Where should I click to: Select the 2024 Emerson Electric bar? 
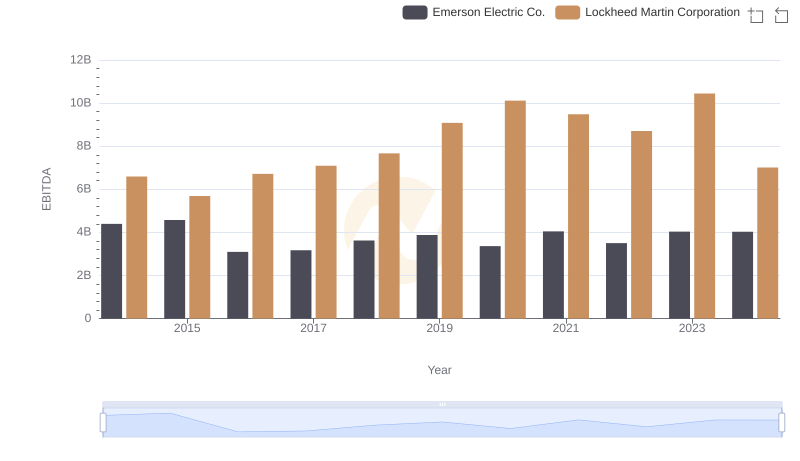coord(742,275)
